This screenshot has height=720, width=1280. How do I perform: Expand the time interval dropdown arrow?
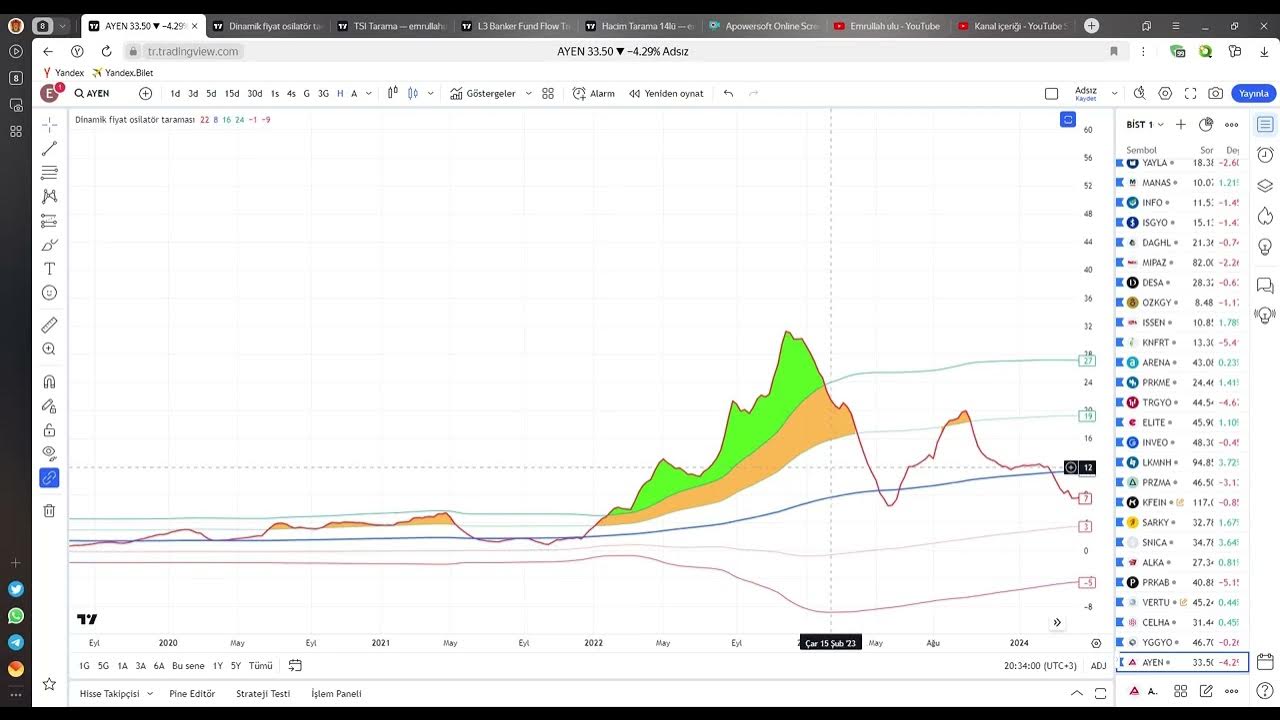368,93
